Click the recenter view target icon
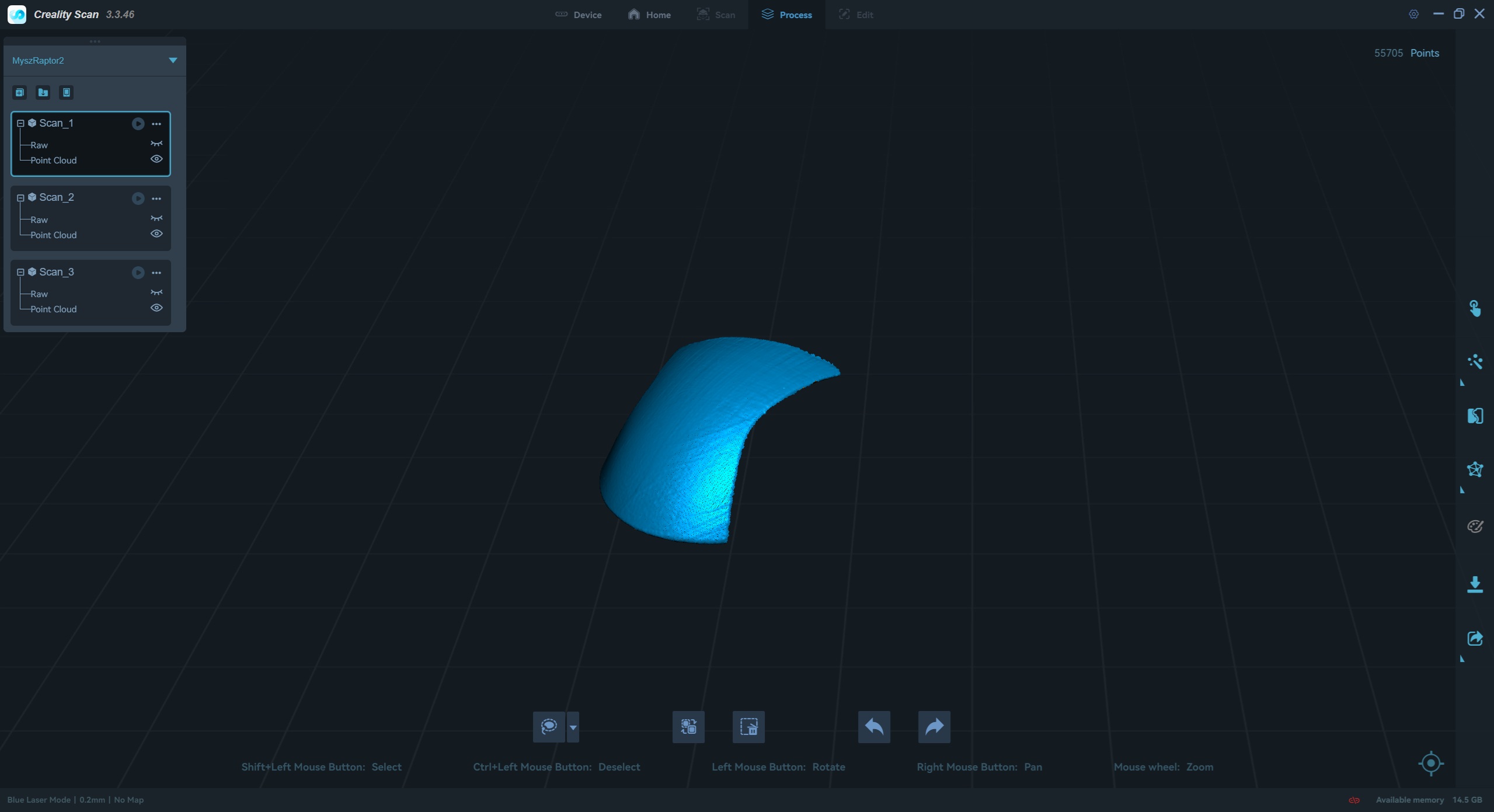Viewport: 1494px width, 812px height. pyautogui.click(x=1430, y=763)
